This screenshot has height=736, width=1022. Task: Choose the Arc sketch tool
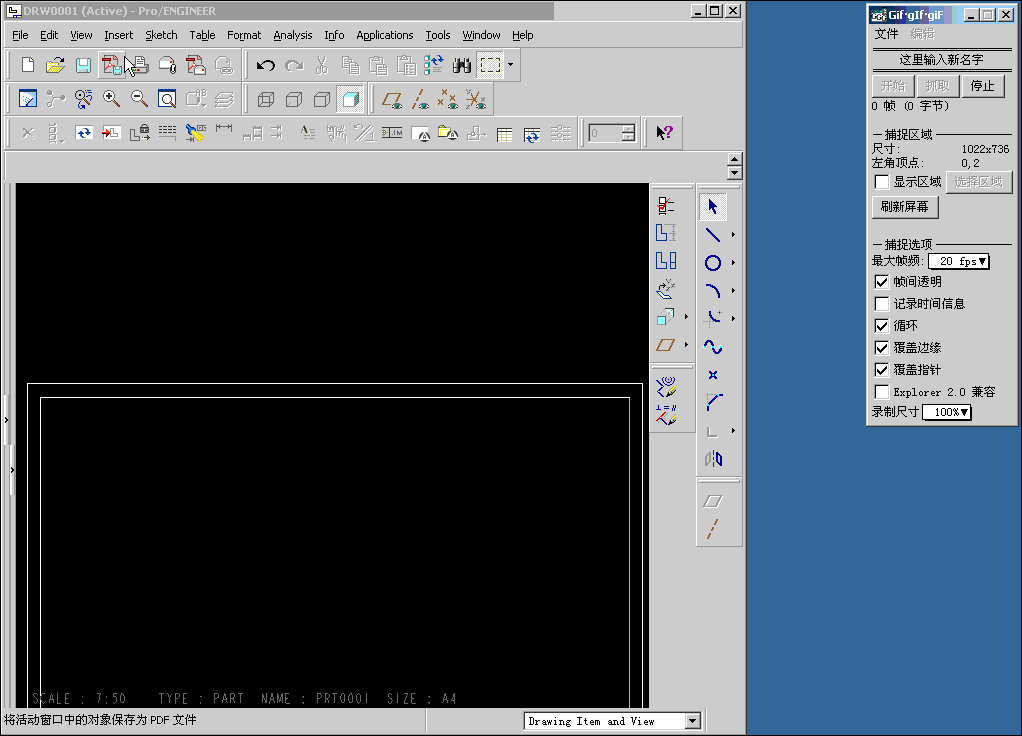(712, 291)
